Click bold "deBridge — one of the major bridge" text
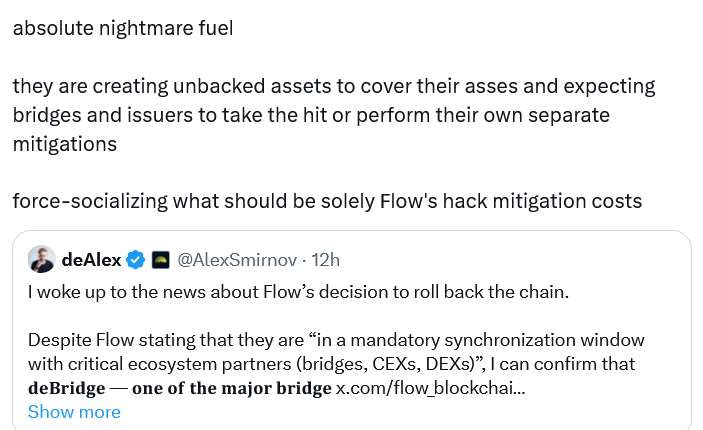 coord(179,387)
